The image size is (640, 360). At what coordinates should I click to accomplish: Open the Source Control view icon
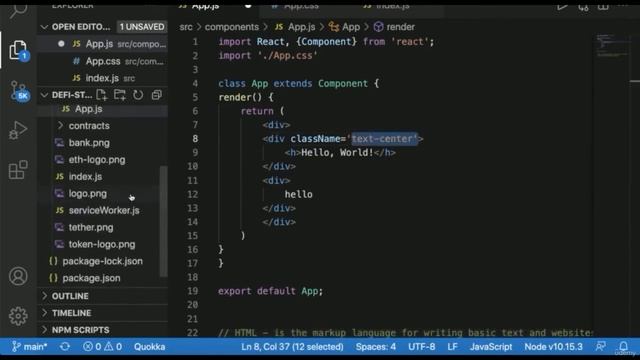coord(19,91)
